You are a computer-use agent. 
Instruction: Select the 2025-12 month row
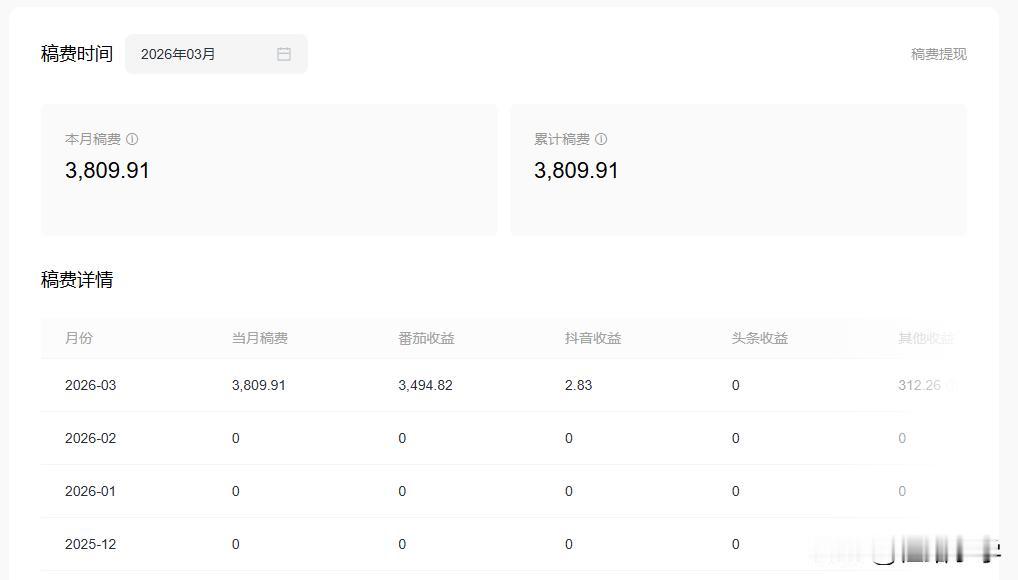[91, 544]
